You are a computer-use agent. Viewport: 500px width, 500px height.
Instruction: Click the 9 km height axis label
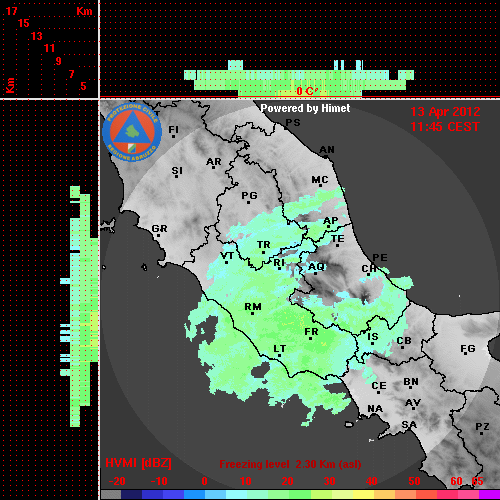coord(59,61)
